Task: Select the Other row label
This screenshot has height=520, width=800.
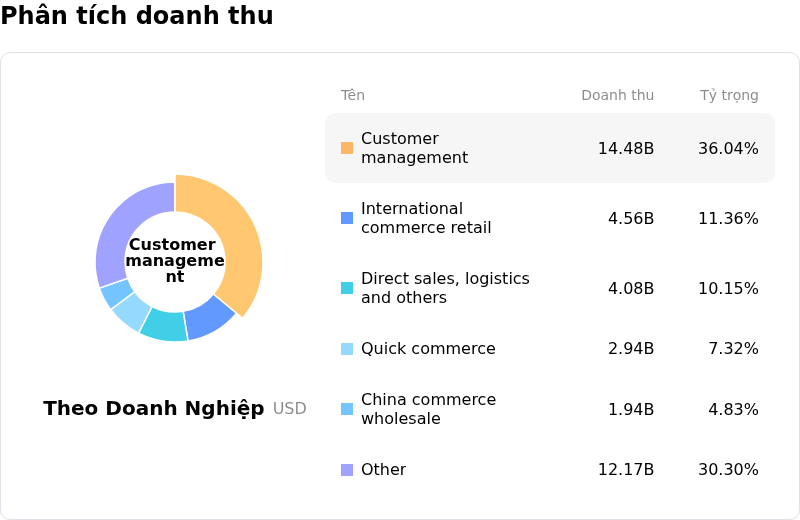Action: point(383,469)
